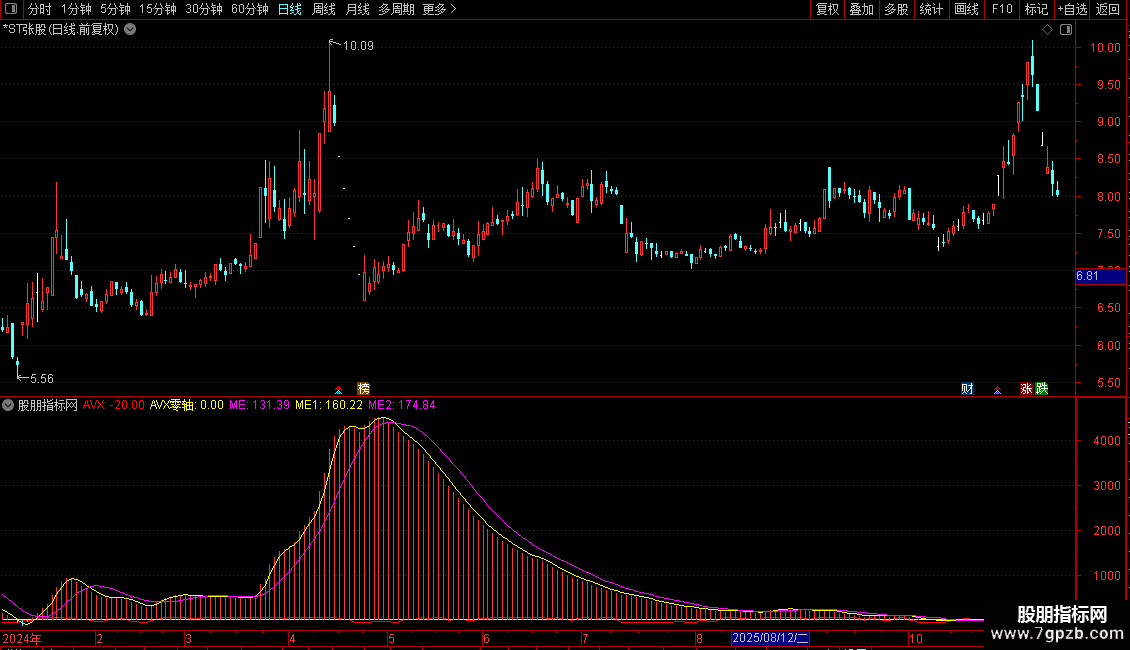Click the 财 financial report icon
This screenshot has width=1130, height=650.
click(x=967, y=388)
